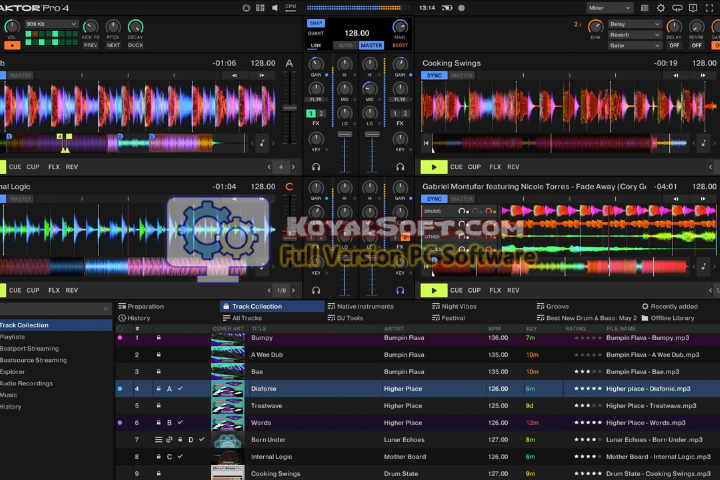This screenshot has height=480, width=720.
Task: Select Night Vibes playlist tab
Action: click(x=454, y=306)
